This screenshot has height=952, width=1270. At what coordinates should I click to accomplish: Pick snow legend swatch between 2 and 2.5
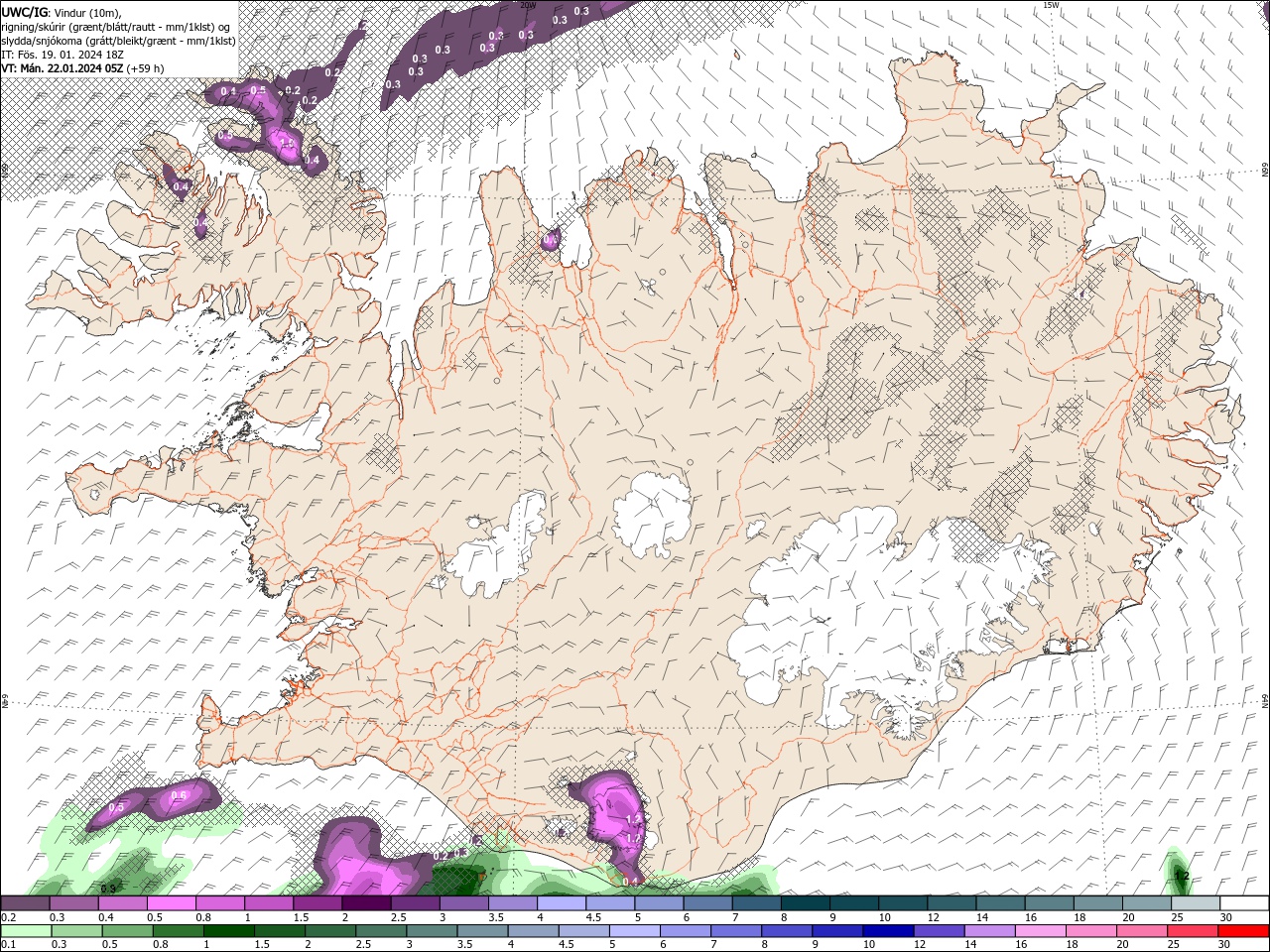pos(365,902)
